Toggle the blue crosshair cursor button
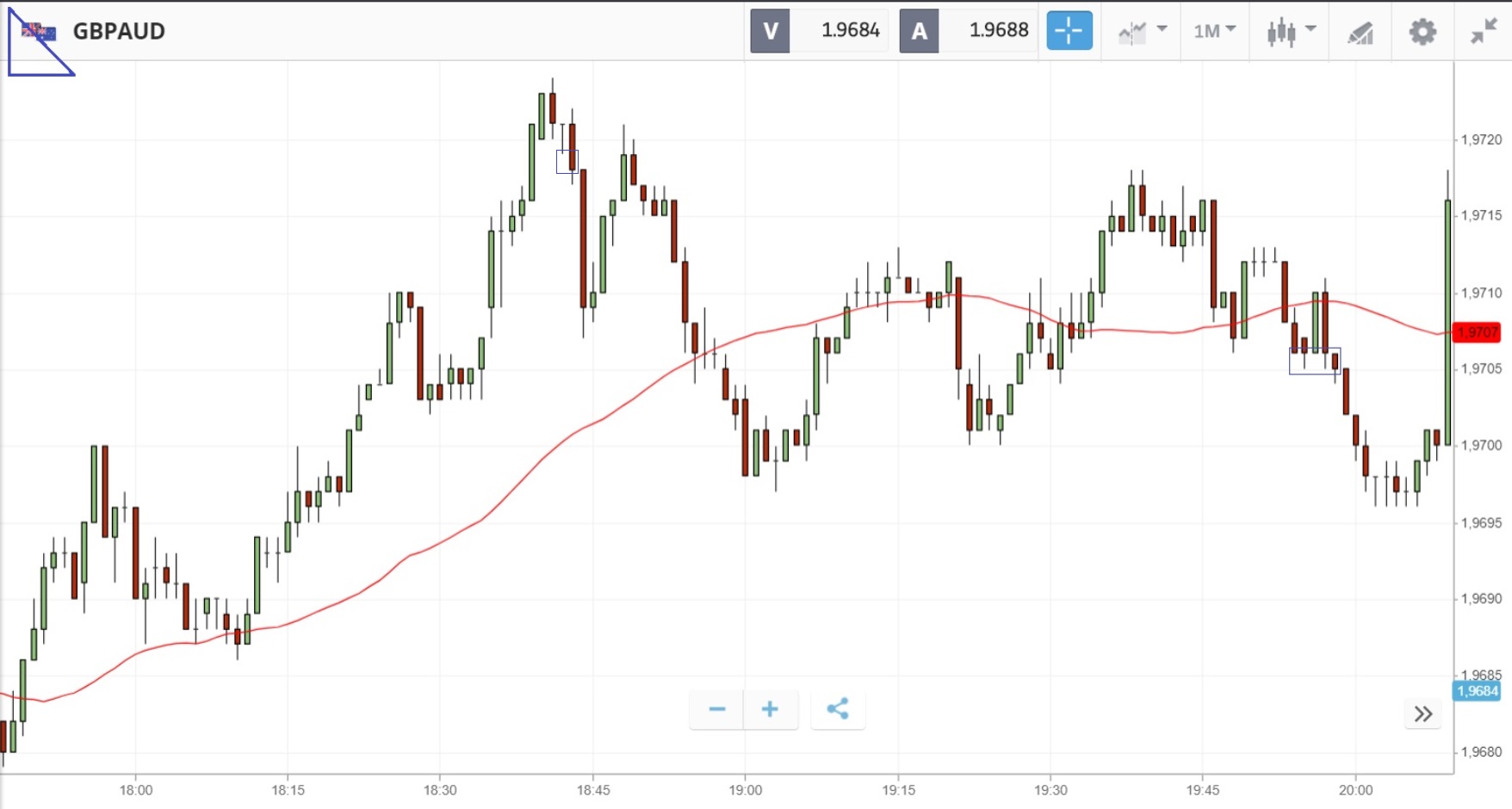The image size is (1512, 809). click(1069, 31)
